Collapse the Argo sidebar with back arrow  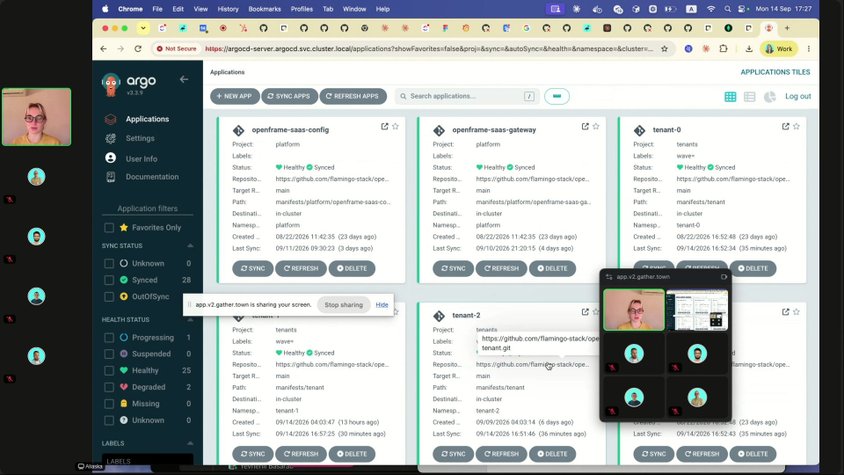(x=184, y=79)
